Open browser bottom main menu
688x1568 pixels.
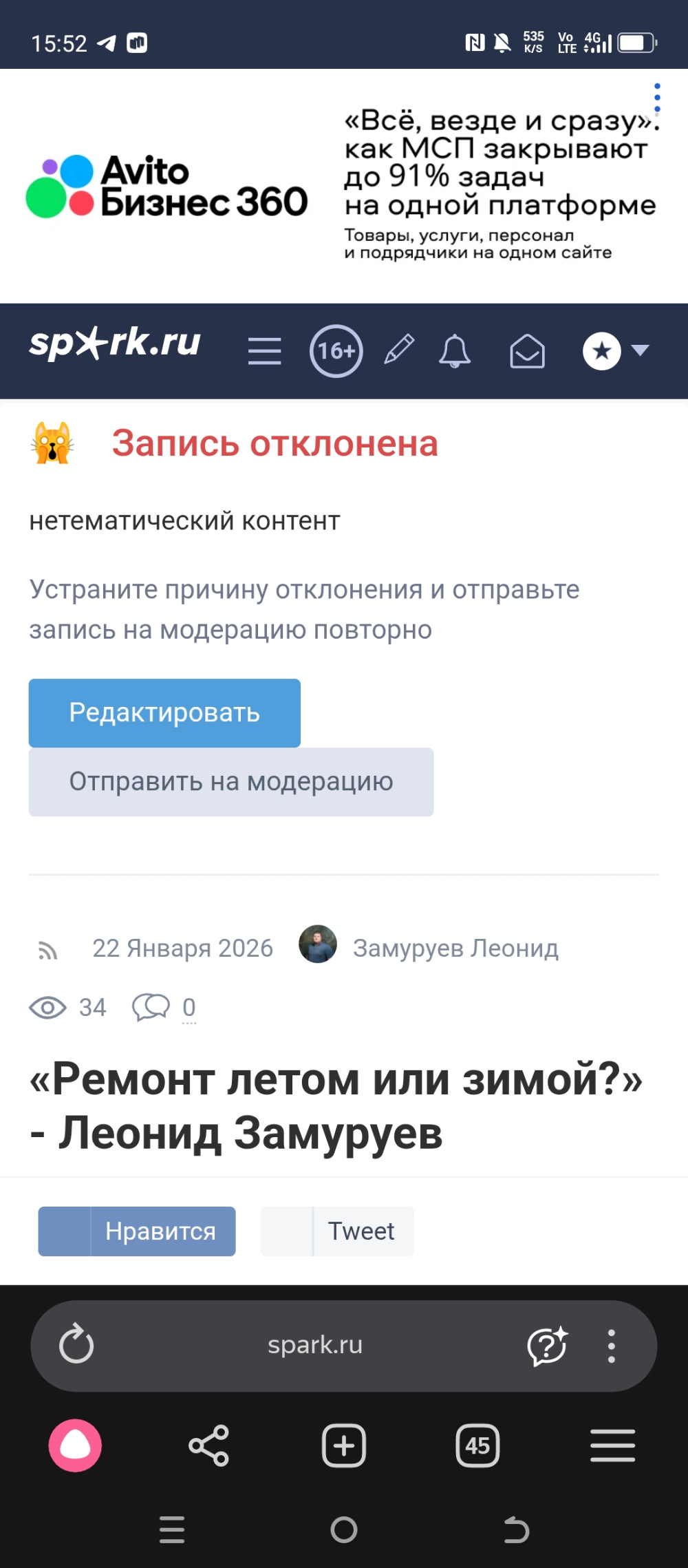pos(612,1445)
